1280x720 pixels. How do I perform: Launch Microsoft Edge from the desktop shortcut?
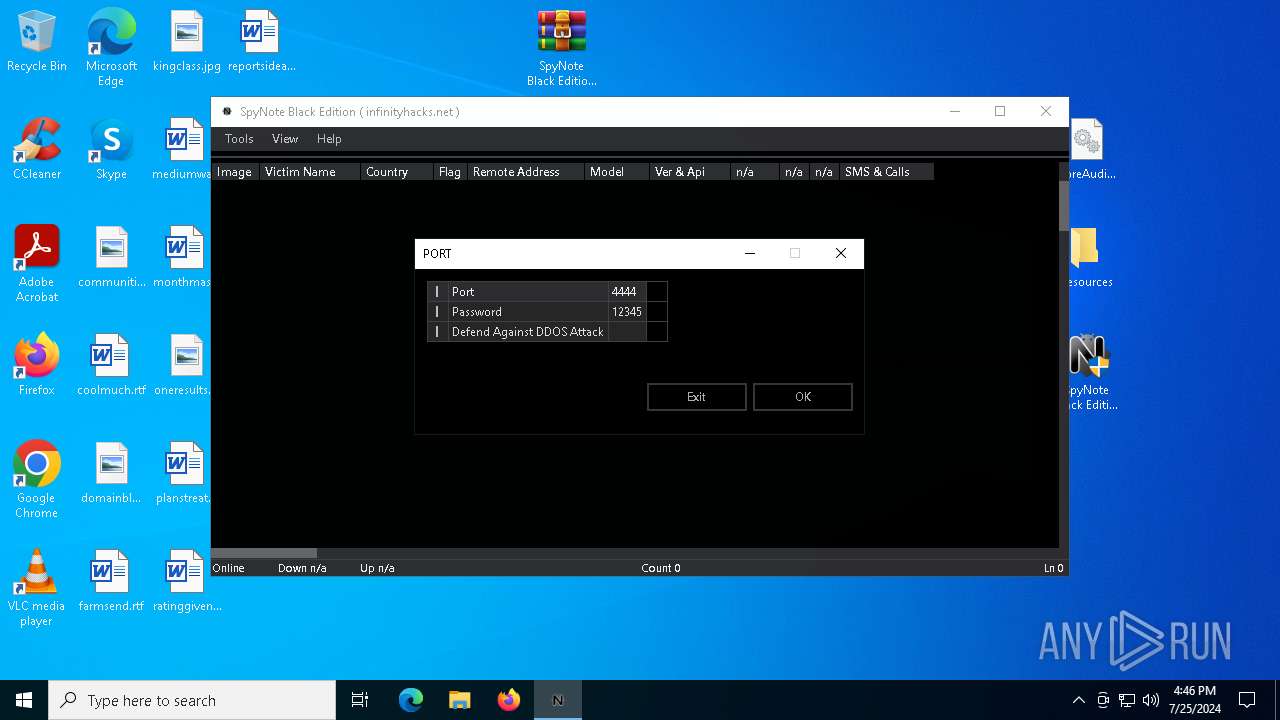point(111,47)
